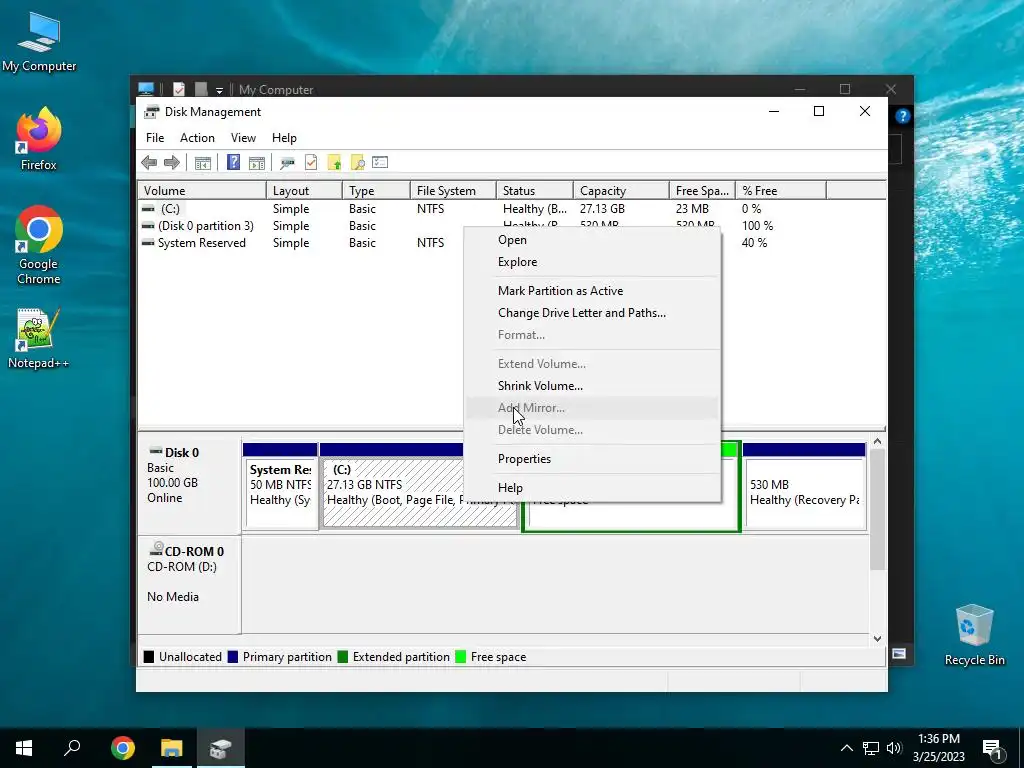Image resolution: width=1024 pixels, height=768 pixels.
Task: Click the blue help icon of My Computer window
Action: point(903,116)
